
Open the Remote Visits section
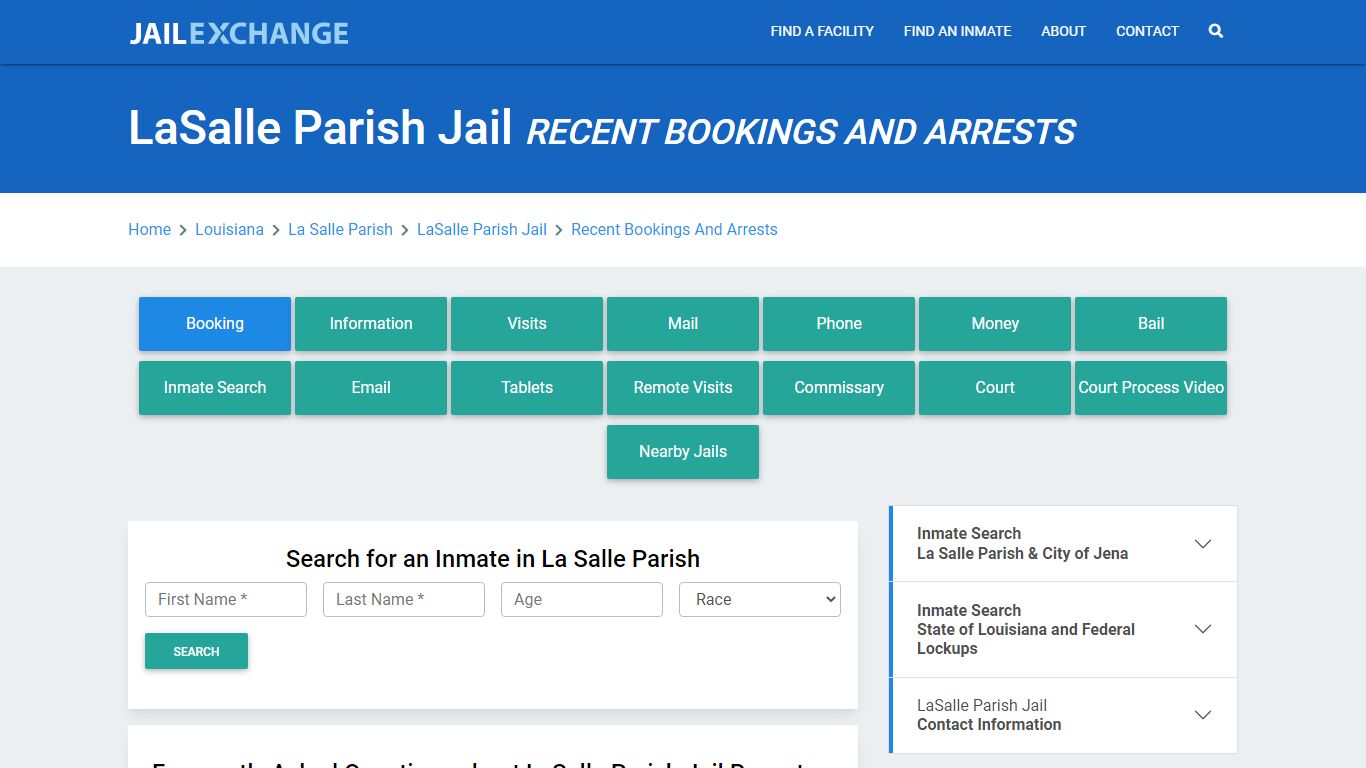[683, 387]
